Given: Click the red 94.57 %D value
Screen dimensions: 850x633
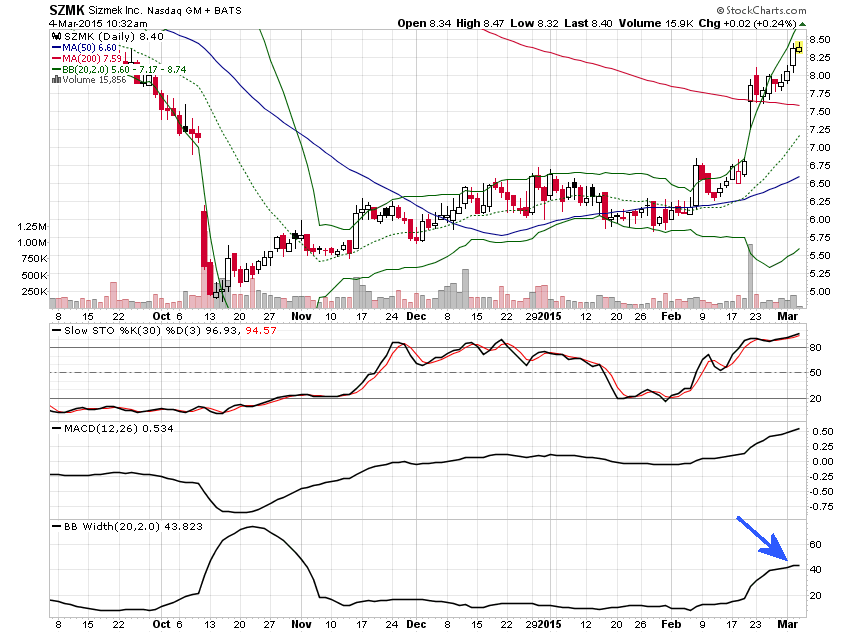Looking at the screenshot, I should pyautogui.click(x=261, y=330).
